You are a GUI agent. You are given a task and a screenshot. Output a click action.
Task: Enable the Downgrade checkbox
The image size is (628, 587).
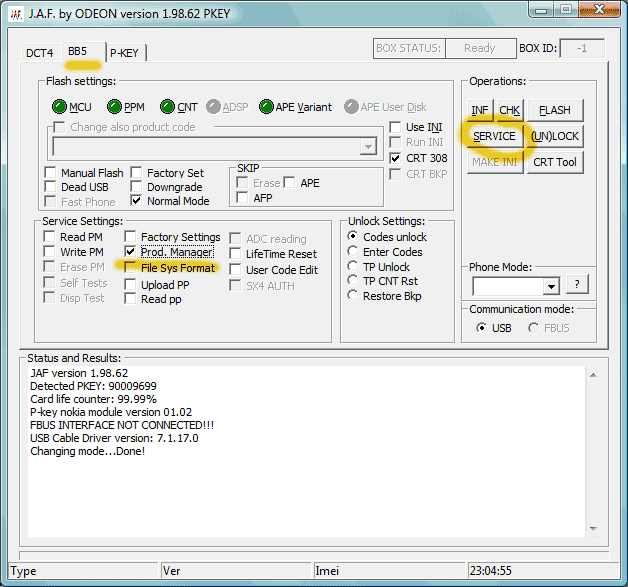click(136, 187)
